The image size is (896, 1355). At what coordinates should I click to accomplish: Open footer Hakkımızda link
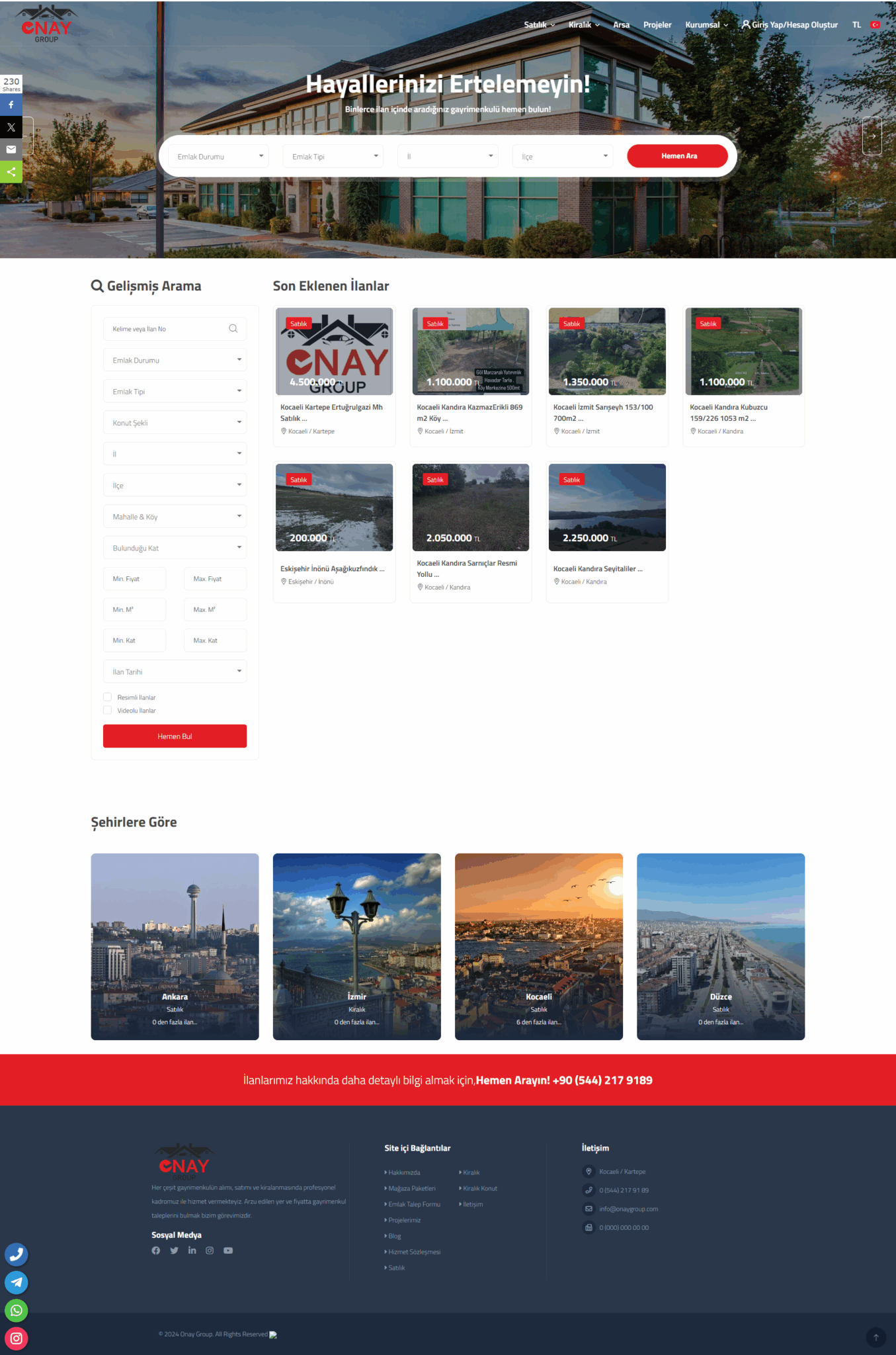(x=403, y=1172)
